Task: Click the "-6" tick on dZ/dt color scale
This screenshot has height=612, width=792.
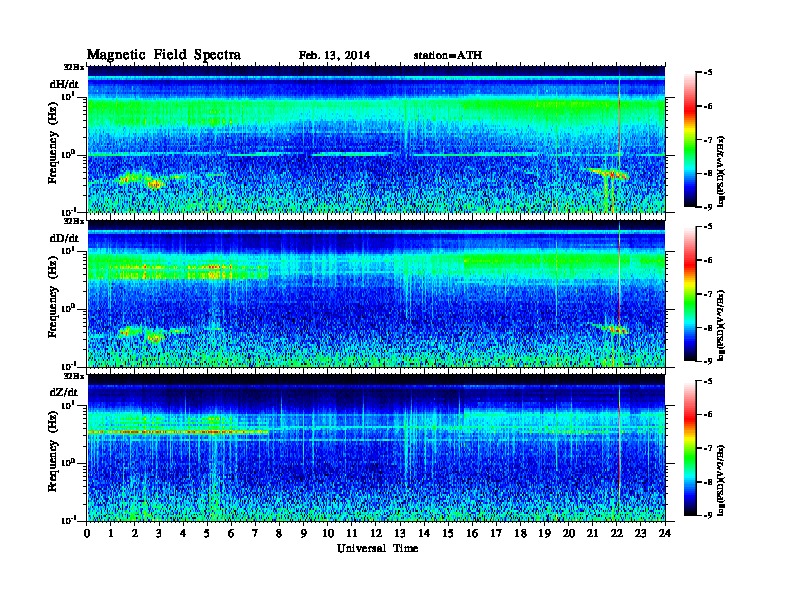Action: 708,414
